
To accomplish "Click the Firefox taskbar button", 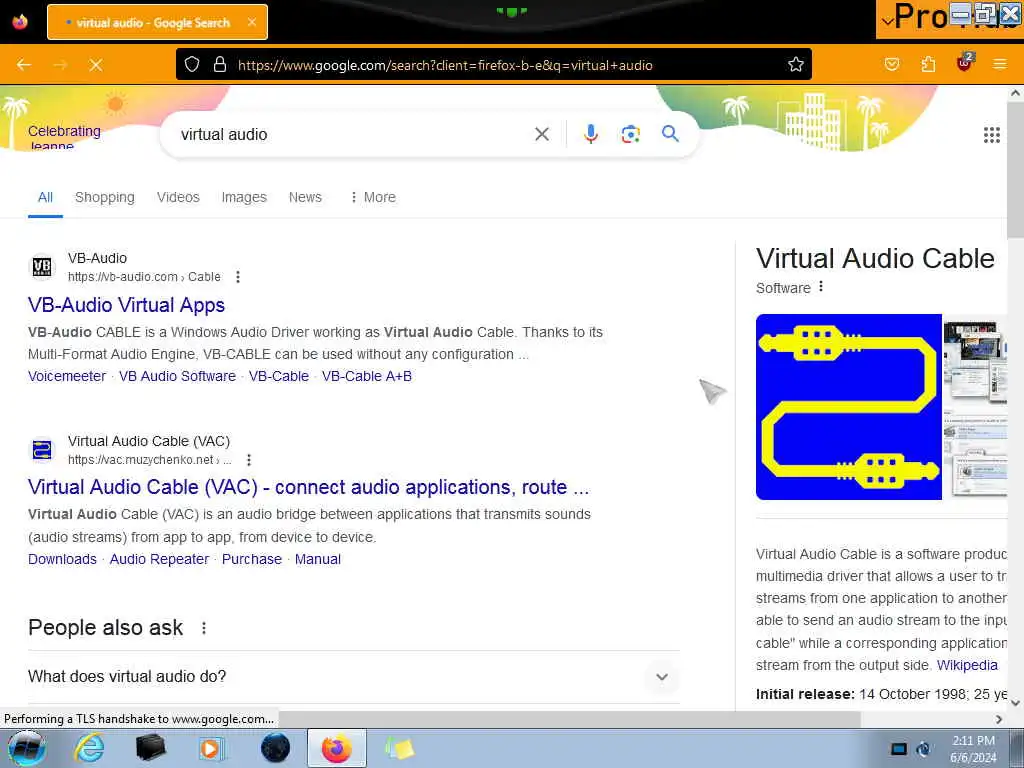I will pyautogui.click(x=336, y=748).
